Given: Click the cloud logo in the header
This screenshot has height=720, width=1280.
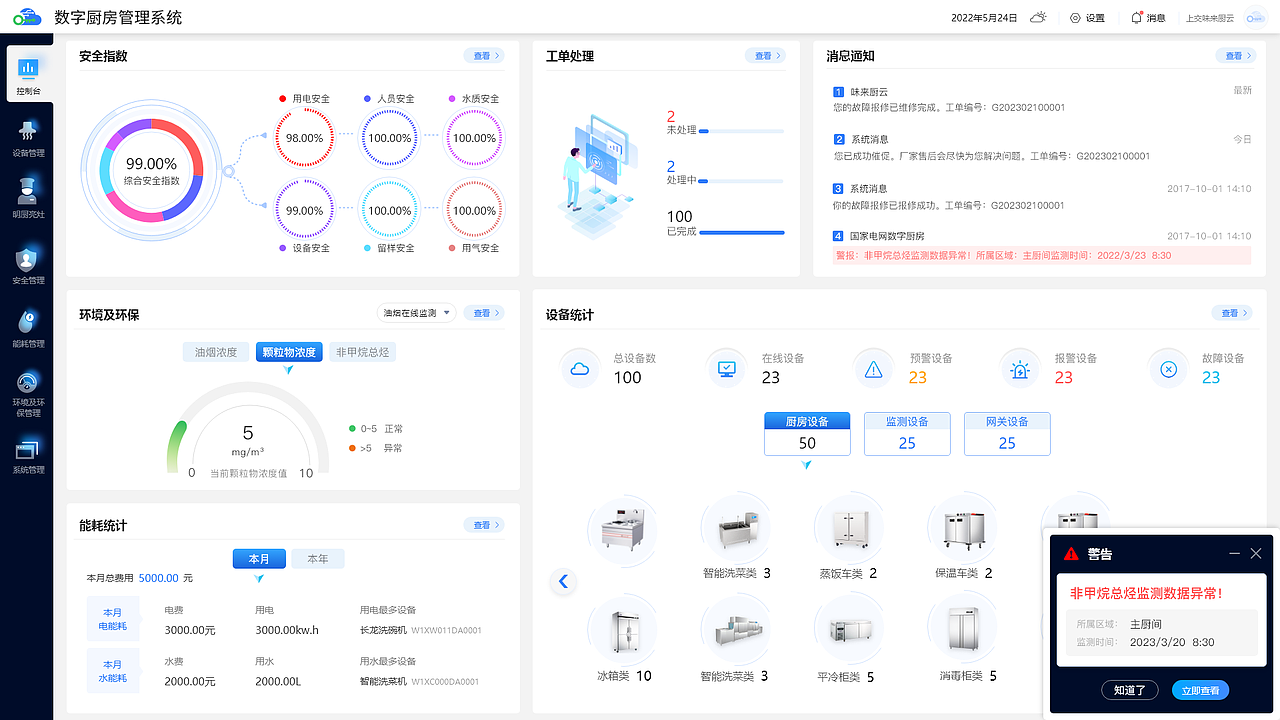Looking at the screenshot, I should click(x=26, y=18).
